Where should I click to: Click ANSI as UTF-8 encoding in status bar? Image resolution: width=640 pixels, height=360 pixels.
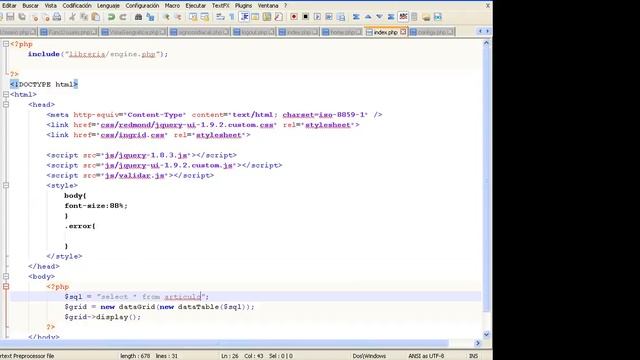pyautogui.click(x=426, y=356)
